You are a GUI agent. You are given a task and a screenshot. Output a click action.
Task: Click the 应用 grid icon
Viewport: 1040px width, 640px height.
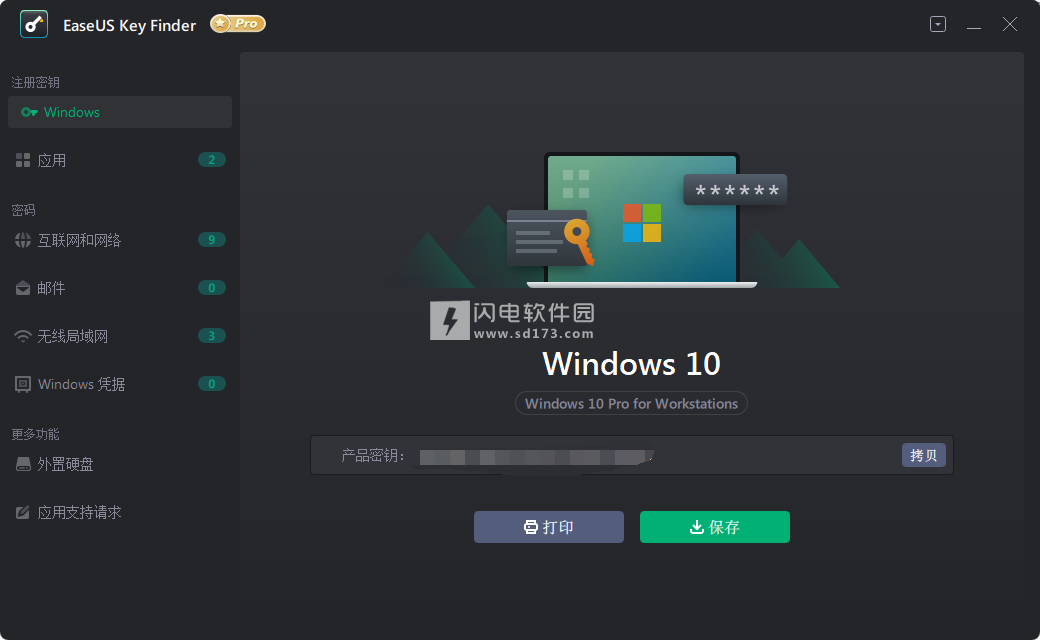23,160
